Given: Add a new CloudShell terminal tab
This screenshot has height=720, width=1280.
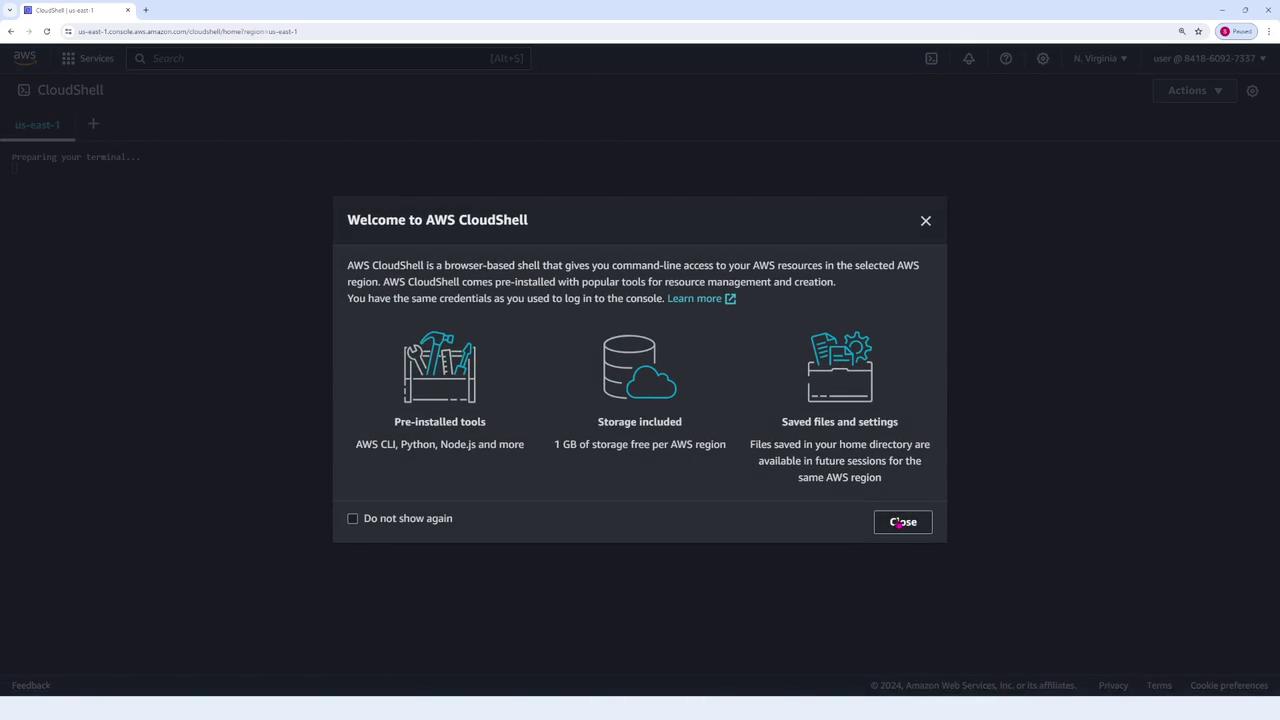Looking at the screenshot, I should pos(93,124).
